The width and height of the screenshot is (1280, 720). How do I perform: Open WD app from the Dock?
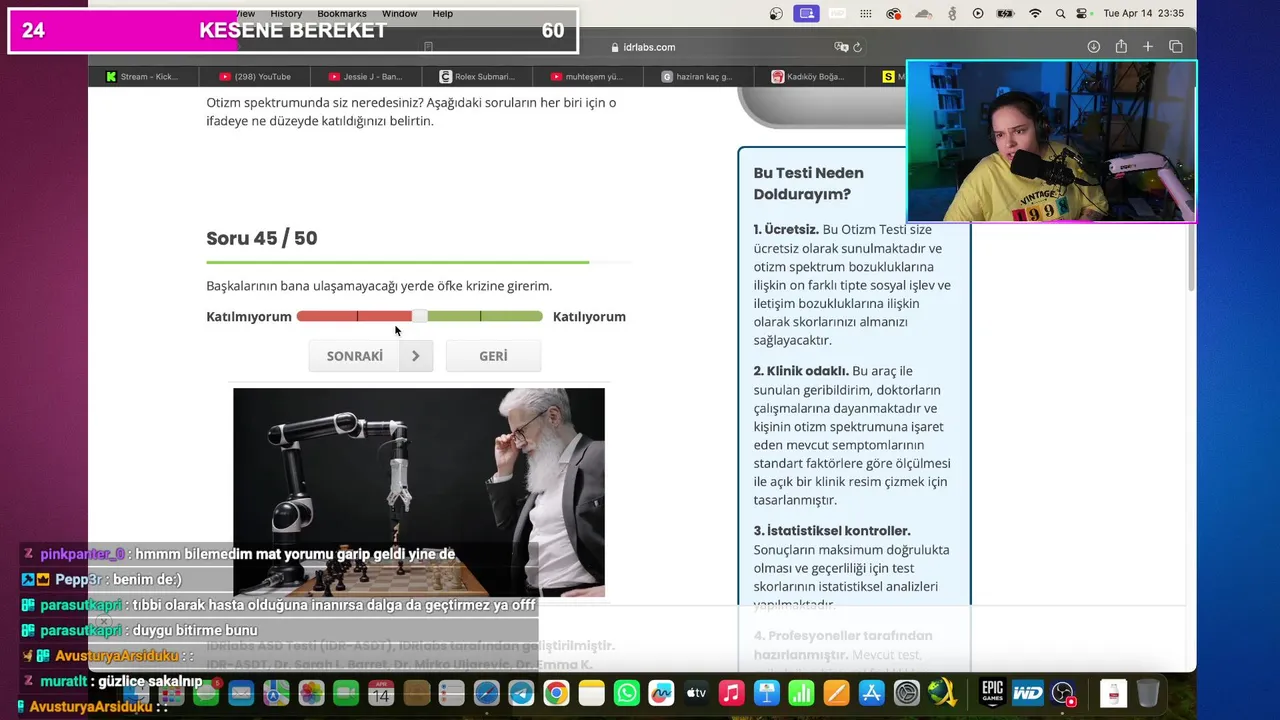point(1028,693)
